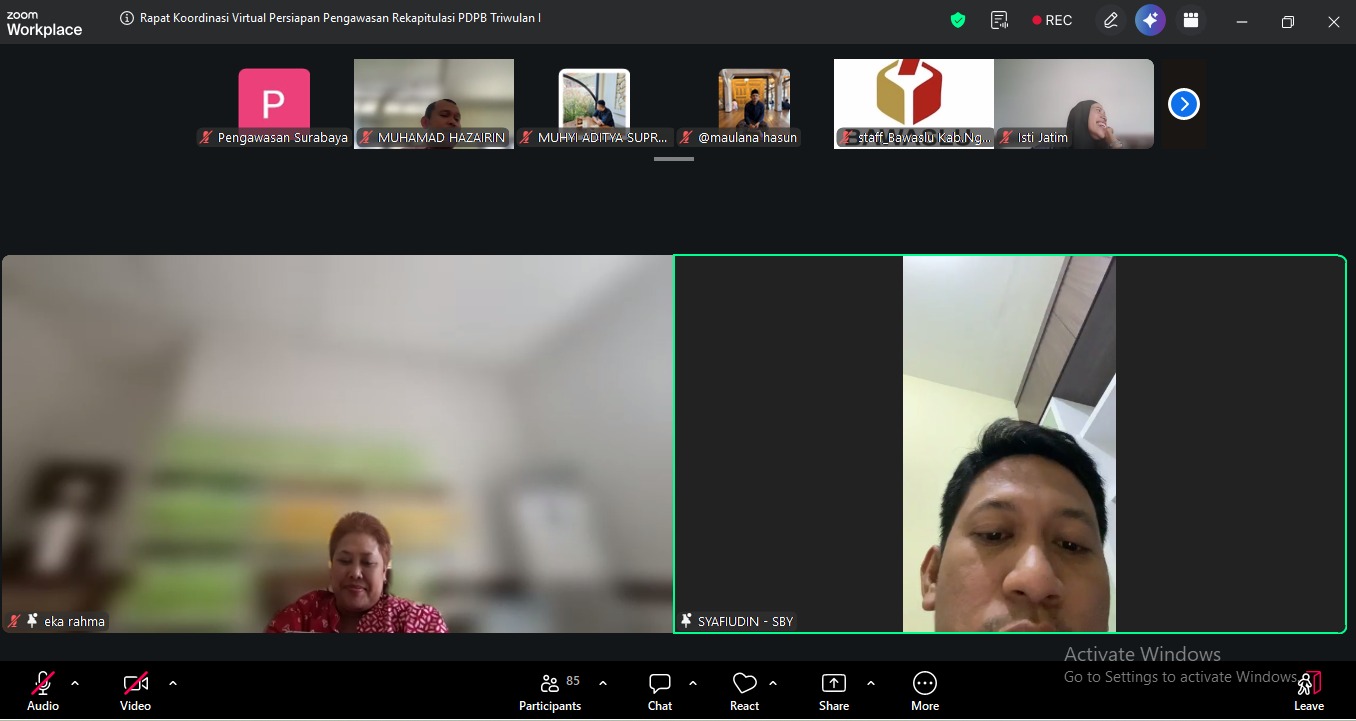This screenshot has width=1356, height=721.
Task: Click the Share screen button
Action: click(833, 691)
